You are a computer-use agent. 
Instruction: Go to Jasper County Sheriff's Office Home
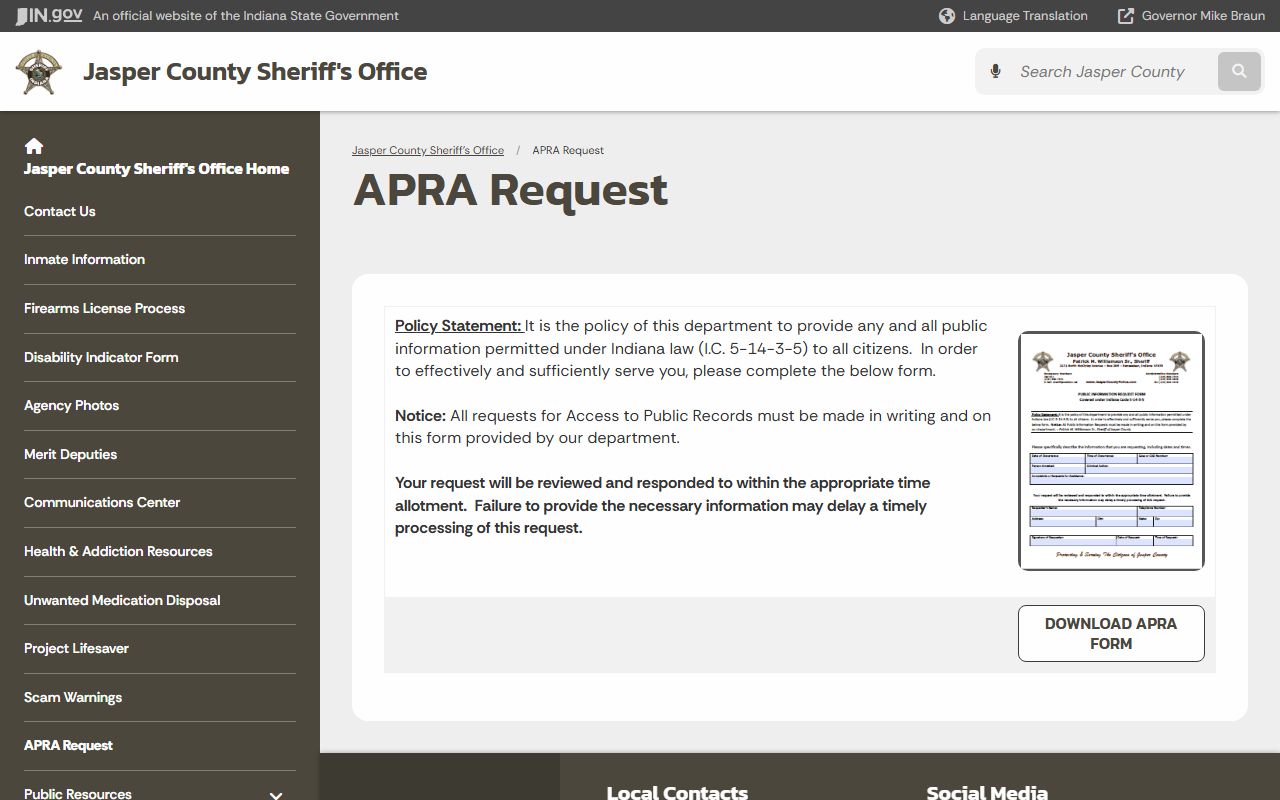156,169
